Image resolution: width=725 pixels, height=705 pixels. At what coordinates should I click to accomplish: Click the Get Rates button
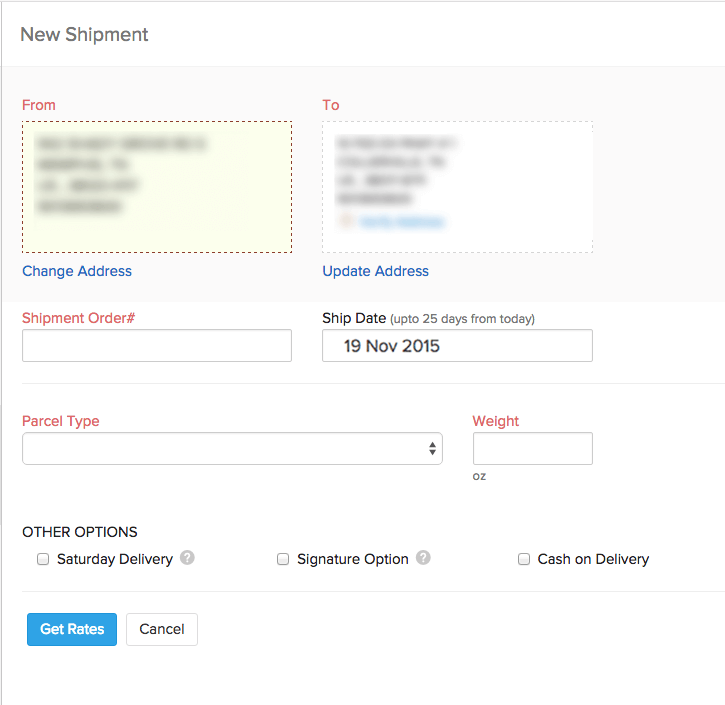pyautogui.click(x=72, y=629)
